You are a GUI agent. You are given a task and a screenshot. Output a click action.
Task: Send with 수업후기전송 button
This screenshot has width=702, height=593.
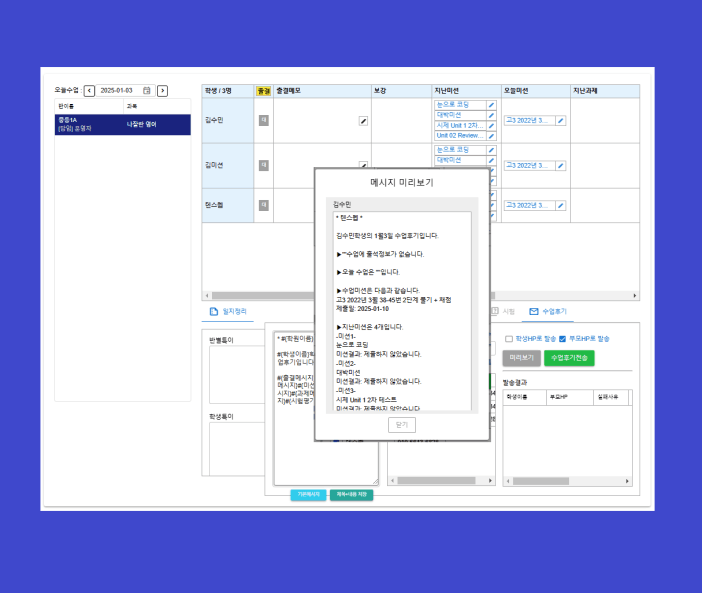[569, 358]
